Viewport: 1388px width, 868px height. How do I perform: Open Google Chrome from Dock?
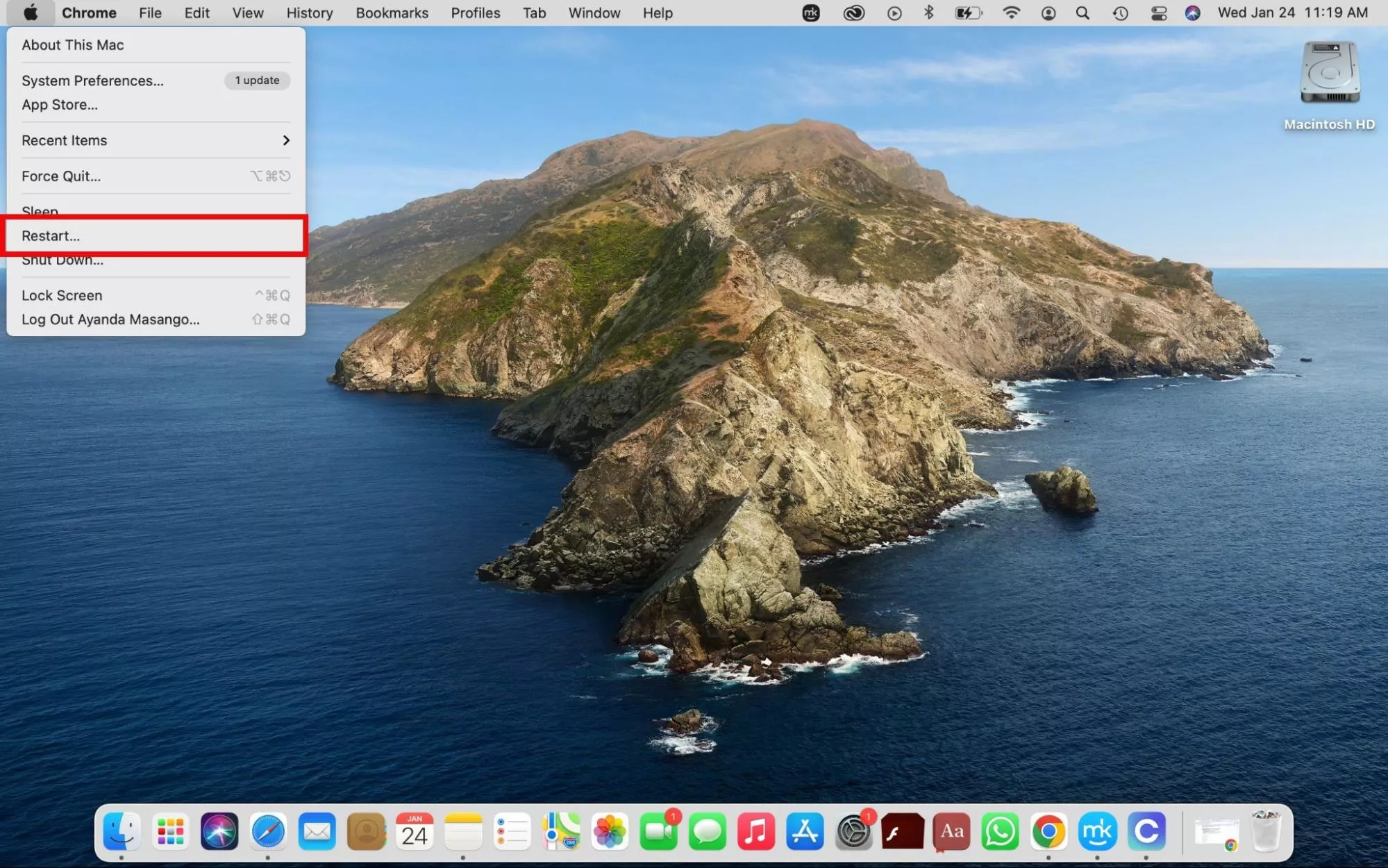tap(1049, 830)
